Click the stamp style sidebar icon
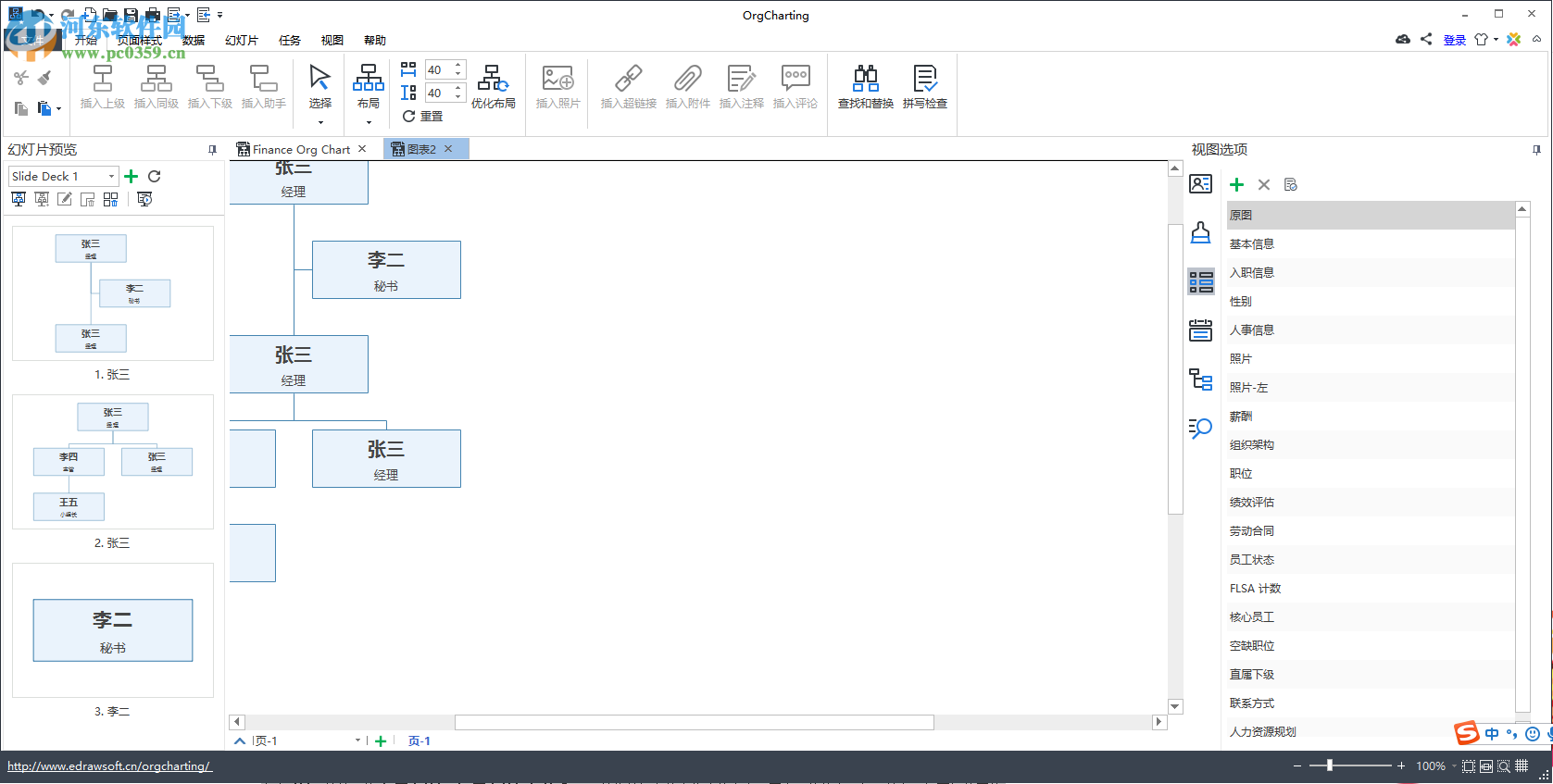The image size is (1553, 784). pos(1201,232)
